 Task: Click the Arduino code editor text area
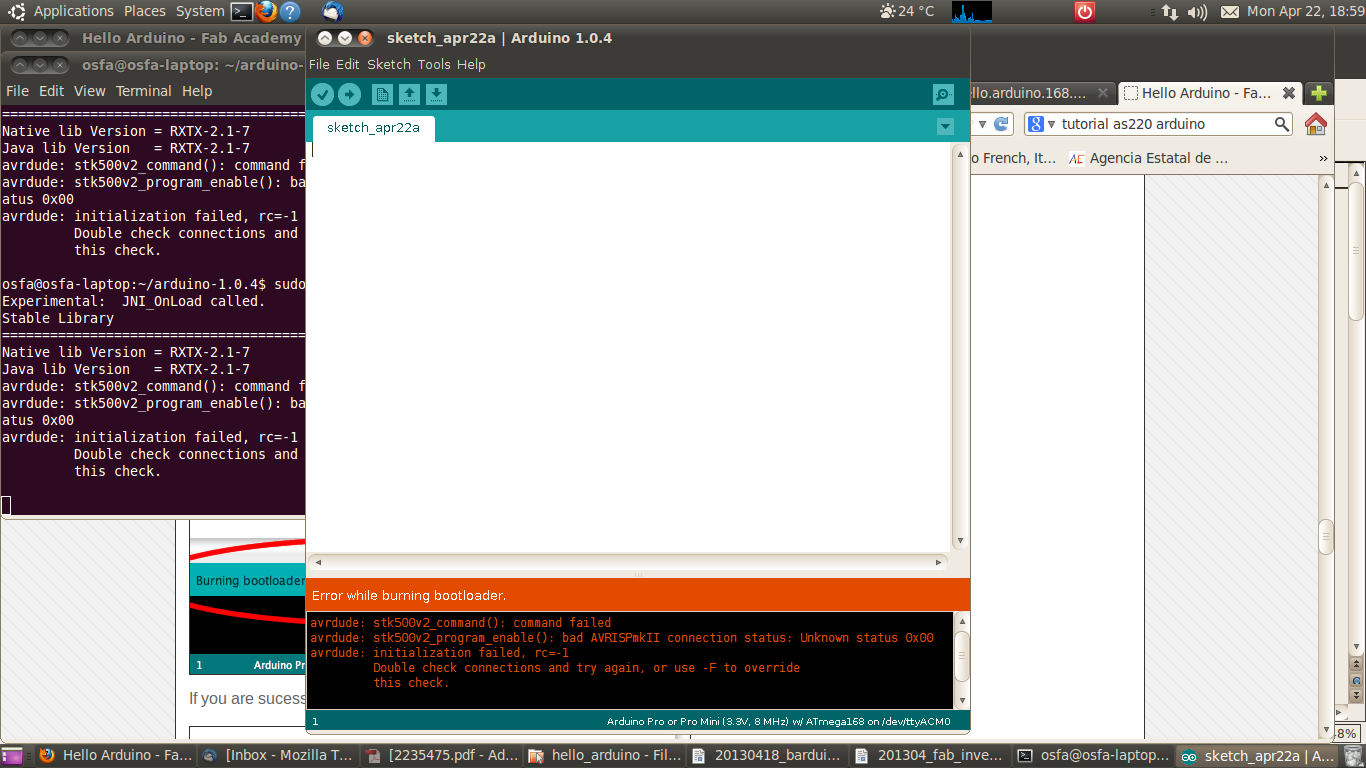point(629,345)
